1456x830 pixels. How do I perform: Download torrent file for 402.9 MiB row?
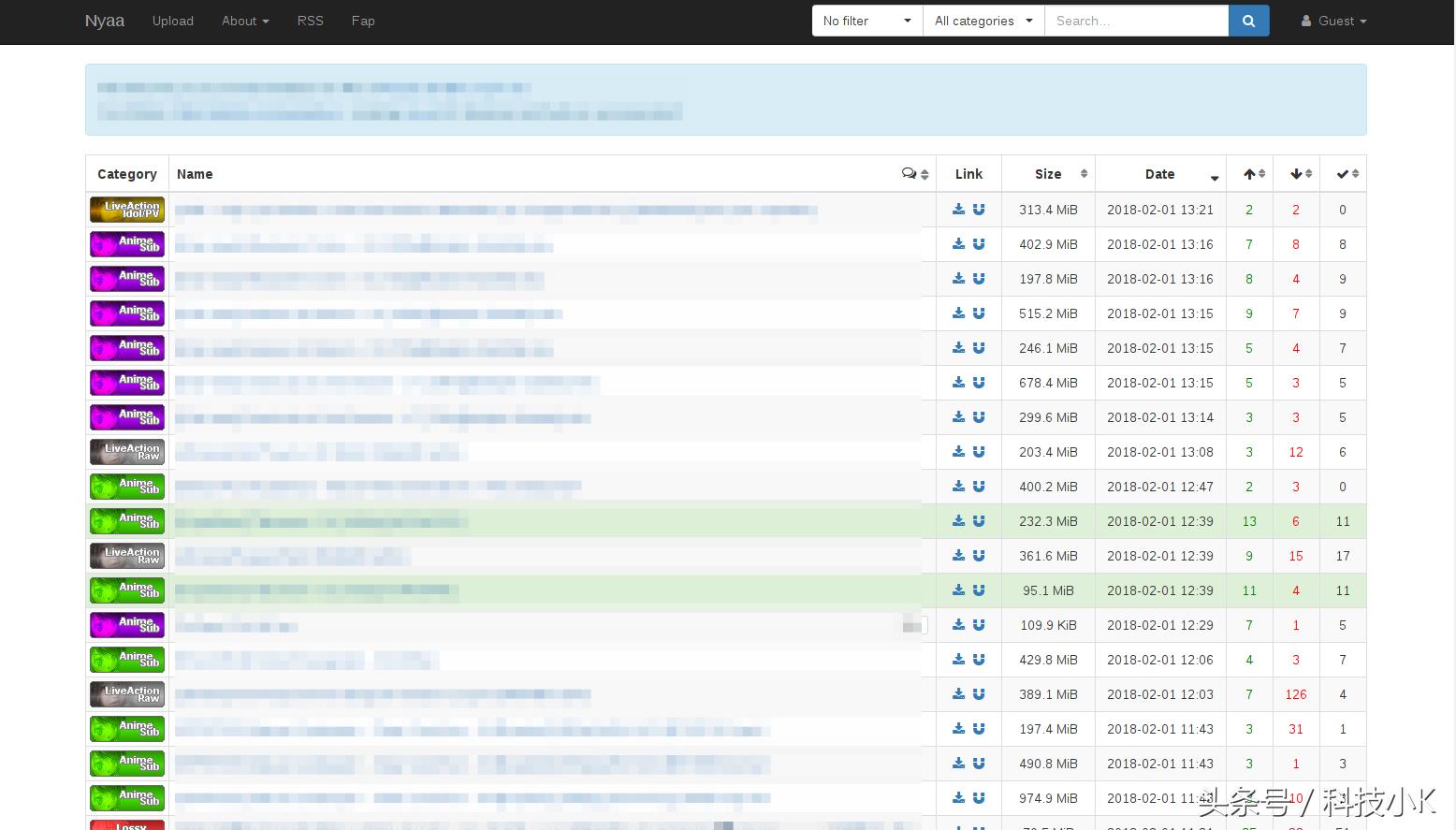tap(959, 244)
